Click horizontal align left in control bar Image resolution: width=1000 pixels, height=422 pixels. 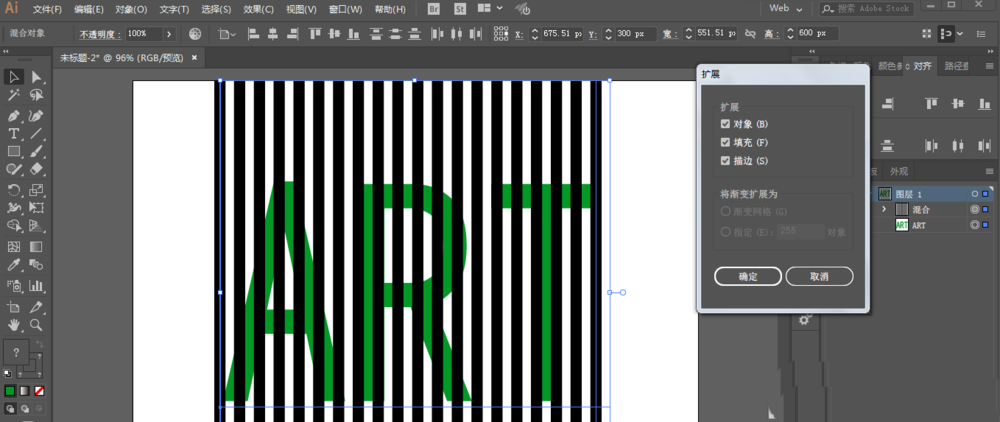click(253, 33)
